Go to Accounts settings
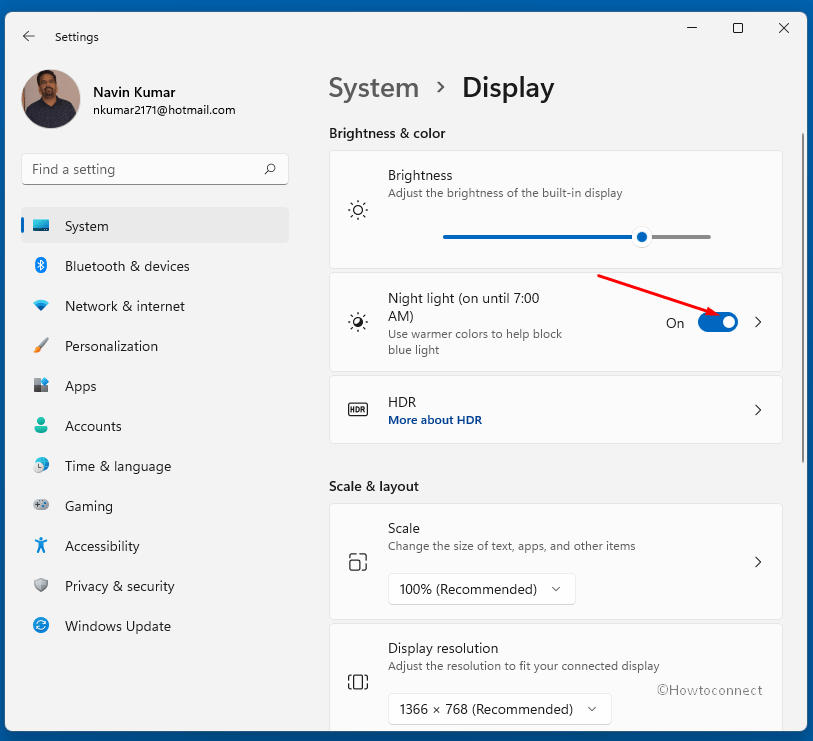Image resolution: width=813 pixels, height=741 pixels. point(155,425)
